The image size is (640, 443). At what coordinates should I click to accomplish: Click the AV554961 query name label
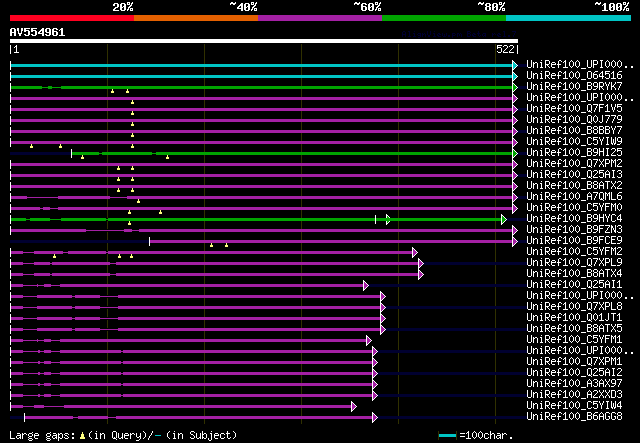(38, 32)
